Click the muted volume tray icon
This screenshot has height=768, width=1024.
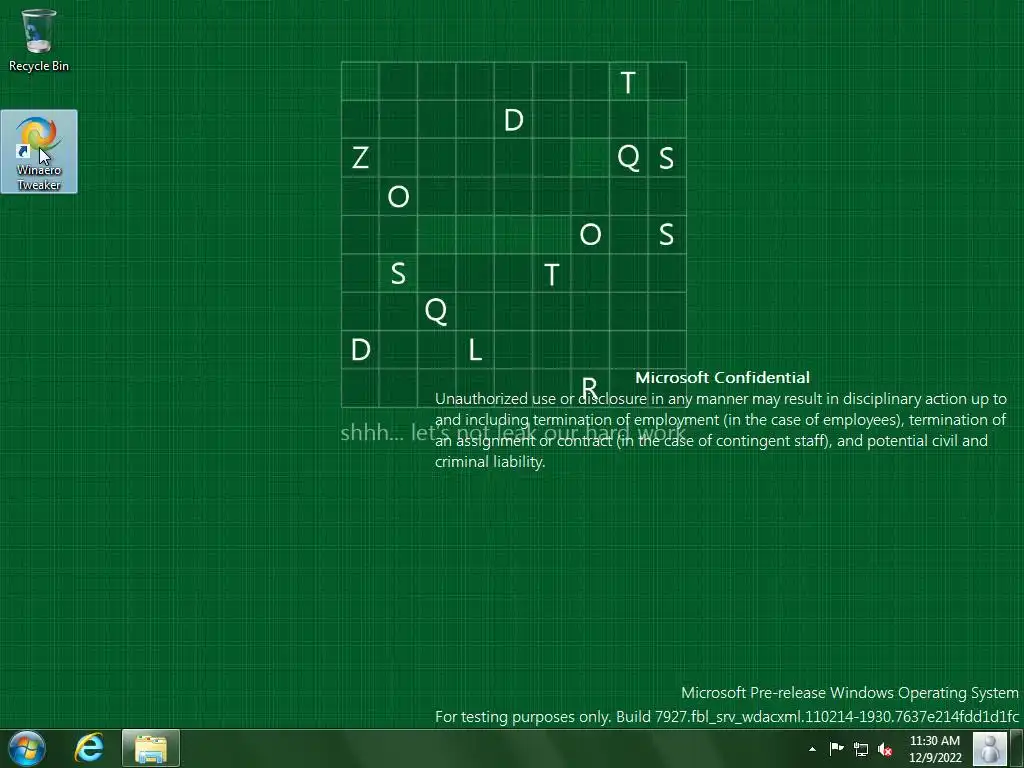click(x=885, y=749)
